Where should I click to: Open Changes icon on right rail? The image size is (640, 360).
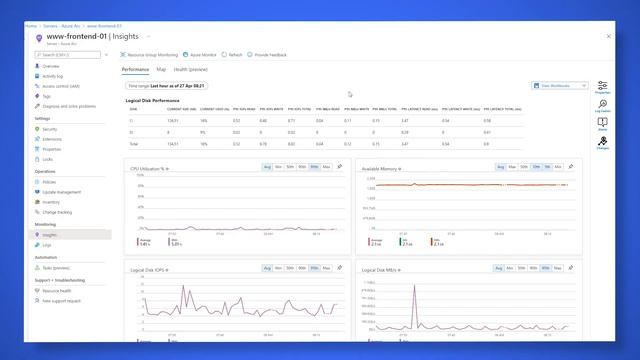602,143
